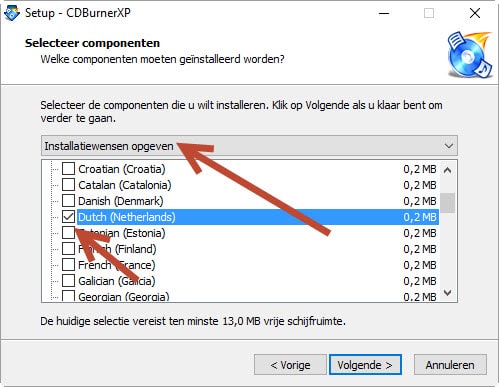Open the Installatiewensen opgeven dropdown
This screenshot has height=387, width=499.
(249, 146)
